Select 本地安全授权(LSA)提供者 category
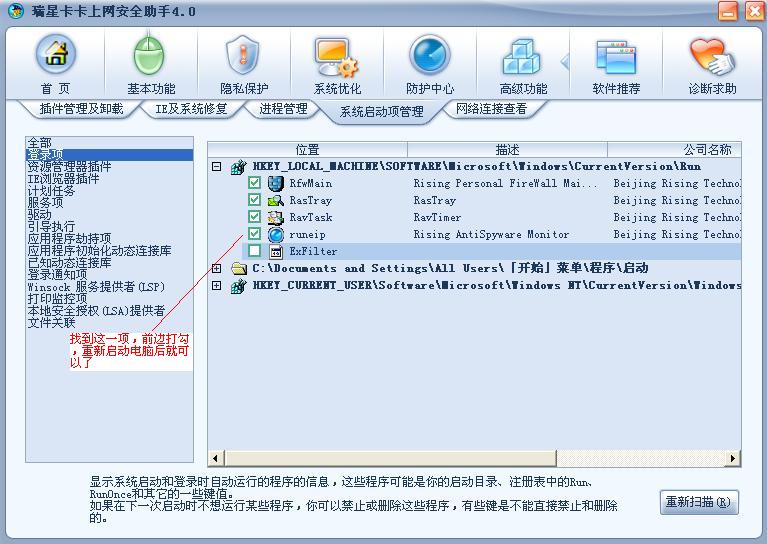 [96, 311]
